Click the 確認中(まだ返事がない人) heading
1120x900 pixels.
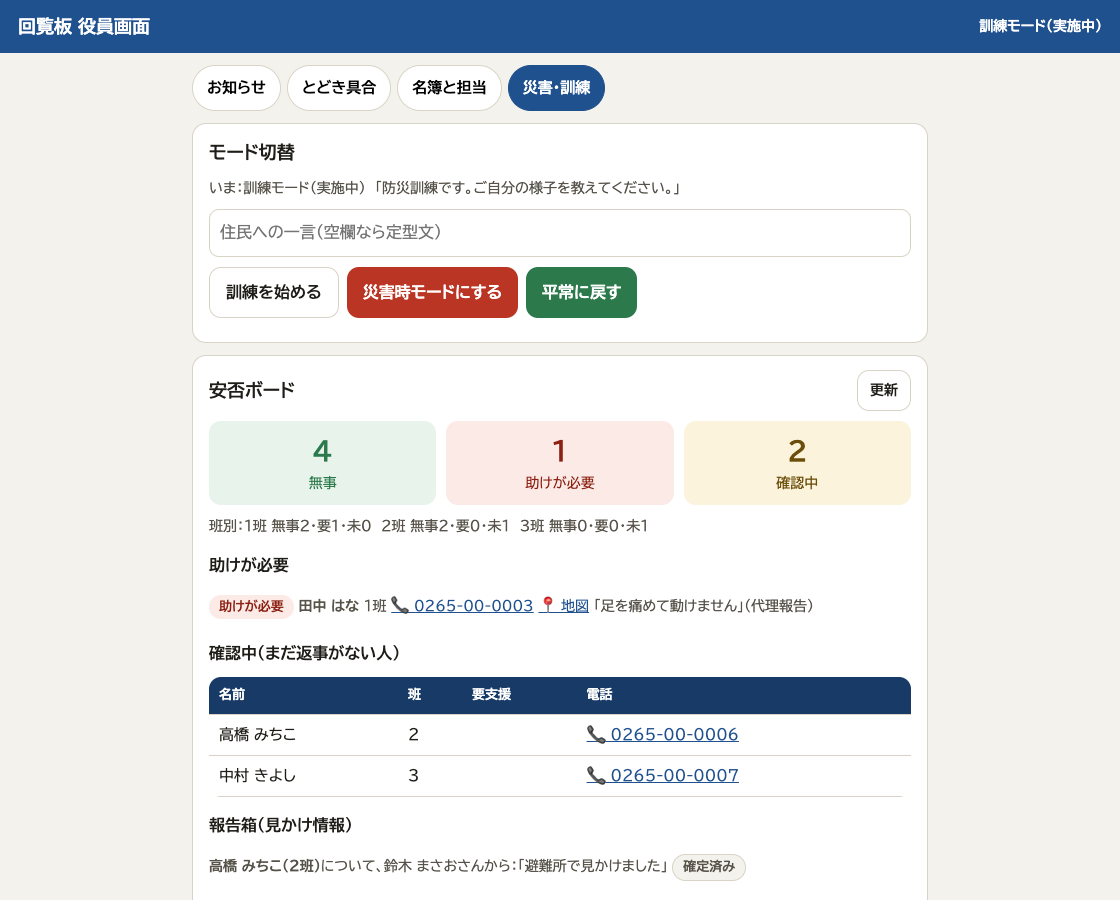tap(304, 653)
